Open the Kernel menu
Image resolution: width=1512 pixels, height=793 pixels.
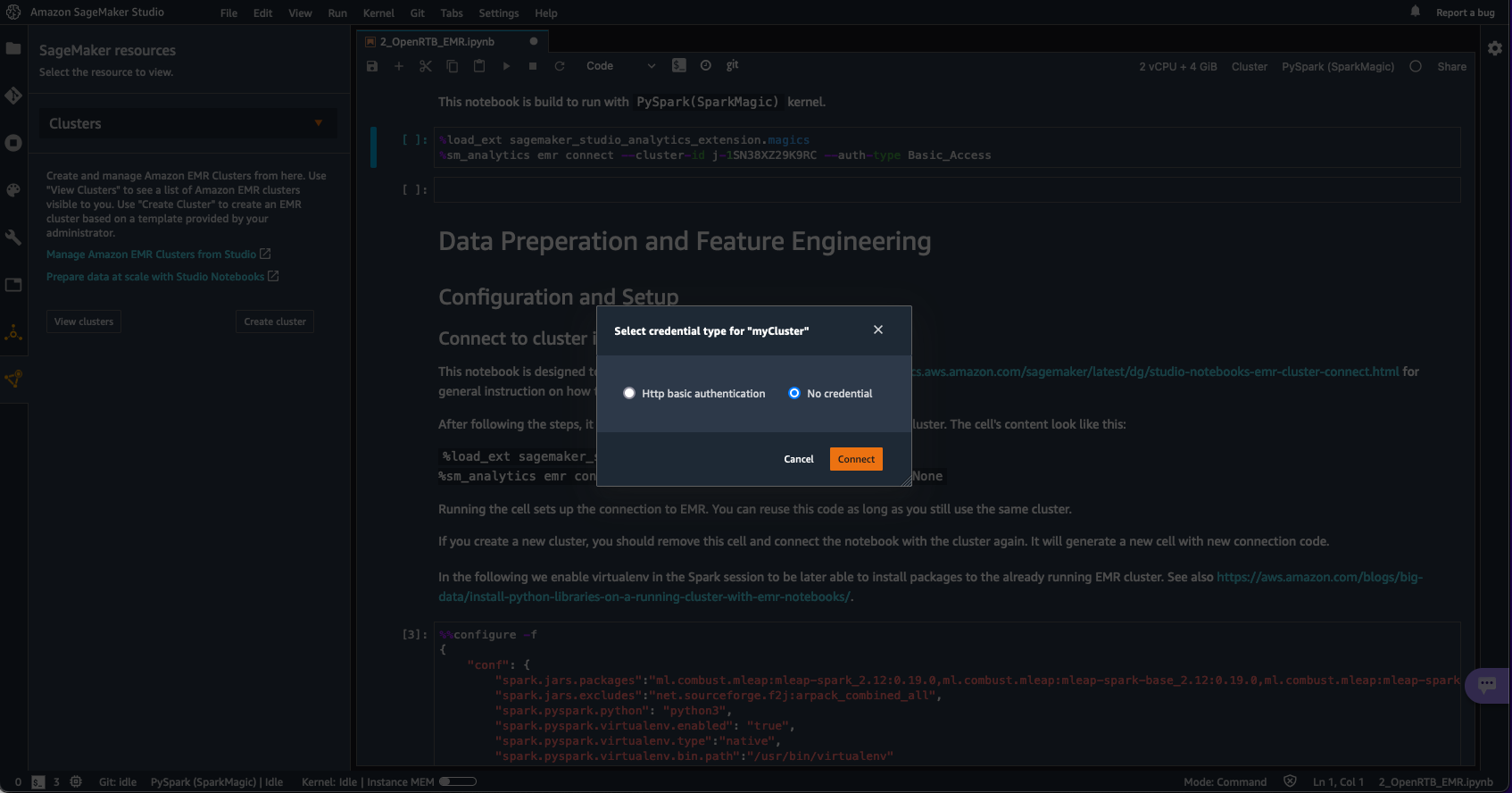[378, 13]
